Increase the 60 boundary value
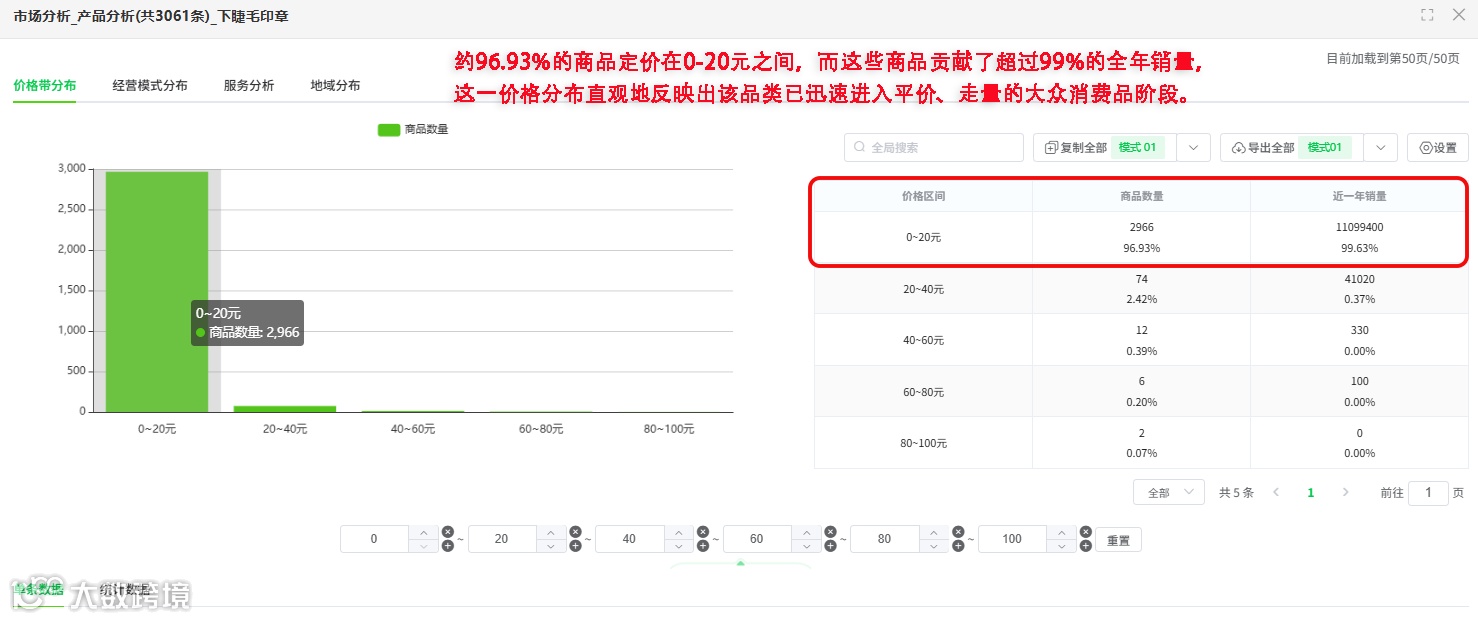This screenshot has height=620, width=1478. [x=806, y=532]
